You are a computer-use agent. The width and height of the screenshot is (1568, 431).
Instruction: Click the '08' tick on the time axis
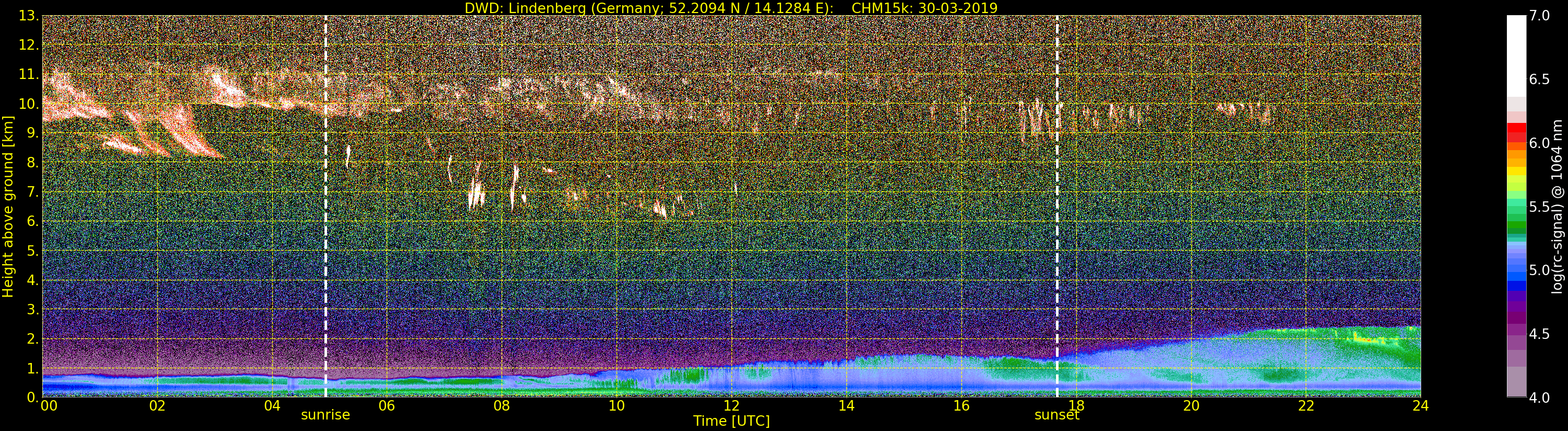[x=502, y=406]
